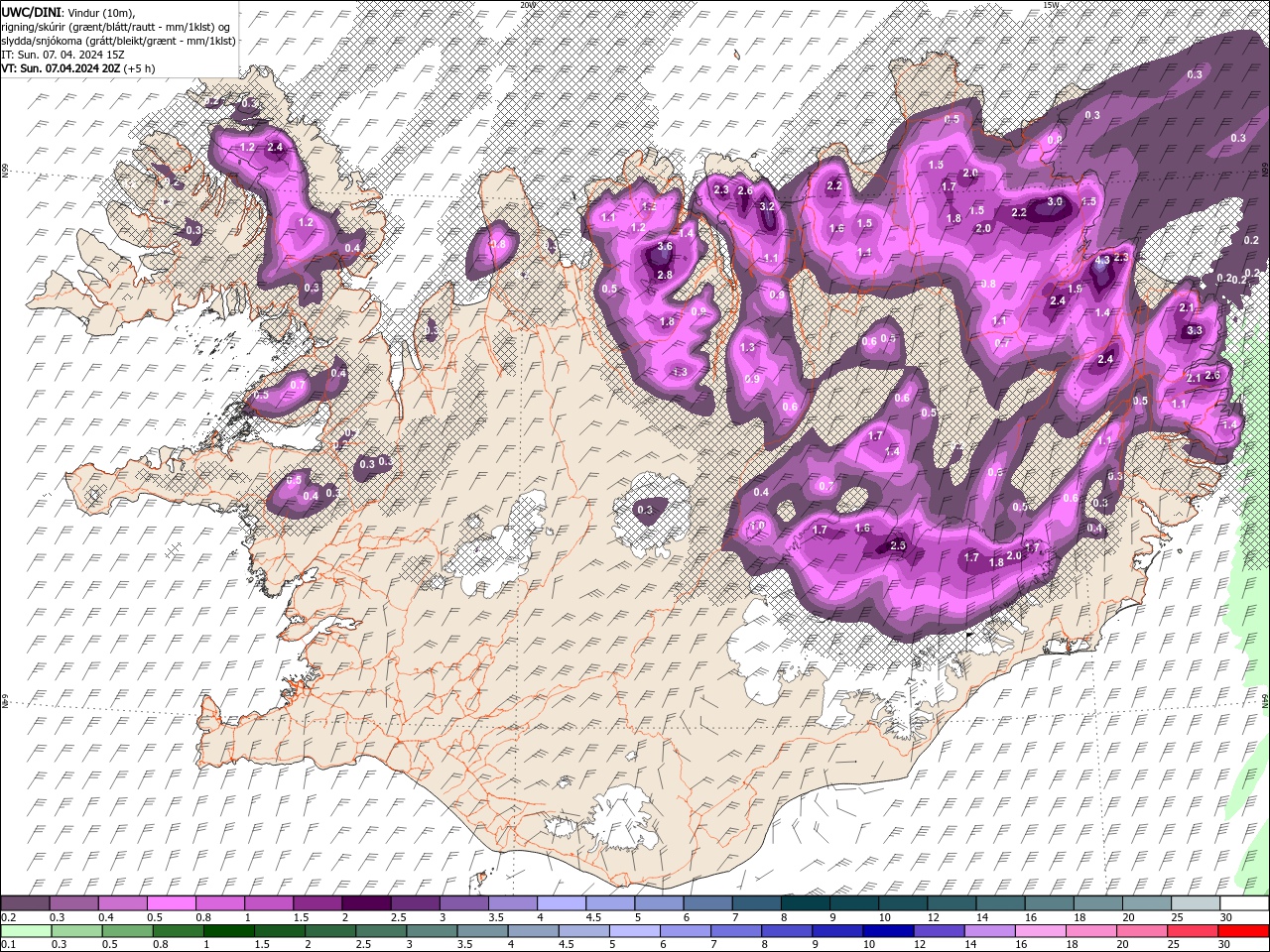Click the '3.2' snowfall value on the map
Viewport: 1270px width, 952px height.
click(x=766, y=207)
